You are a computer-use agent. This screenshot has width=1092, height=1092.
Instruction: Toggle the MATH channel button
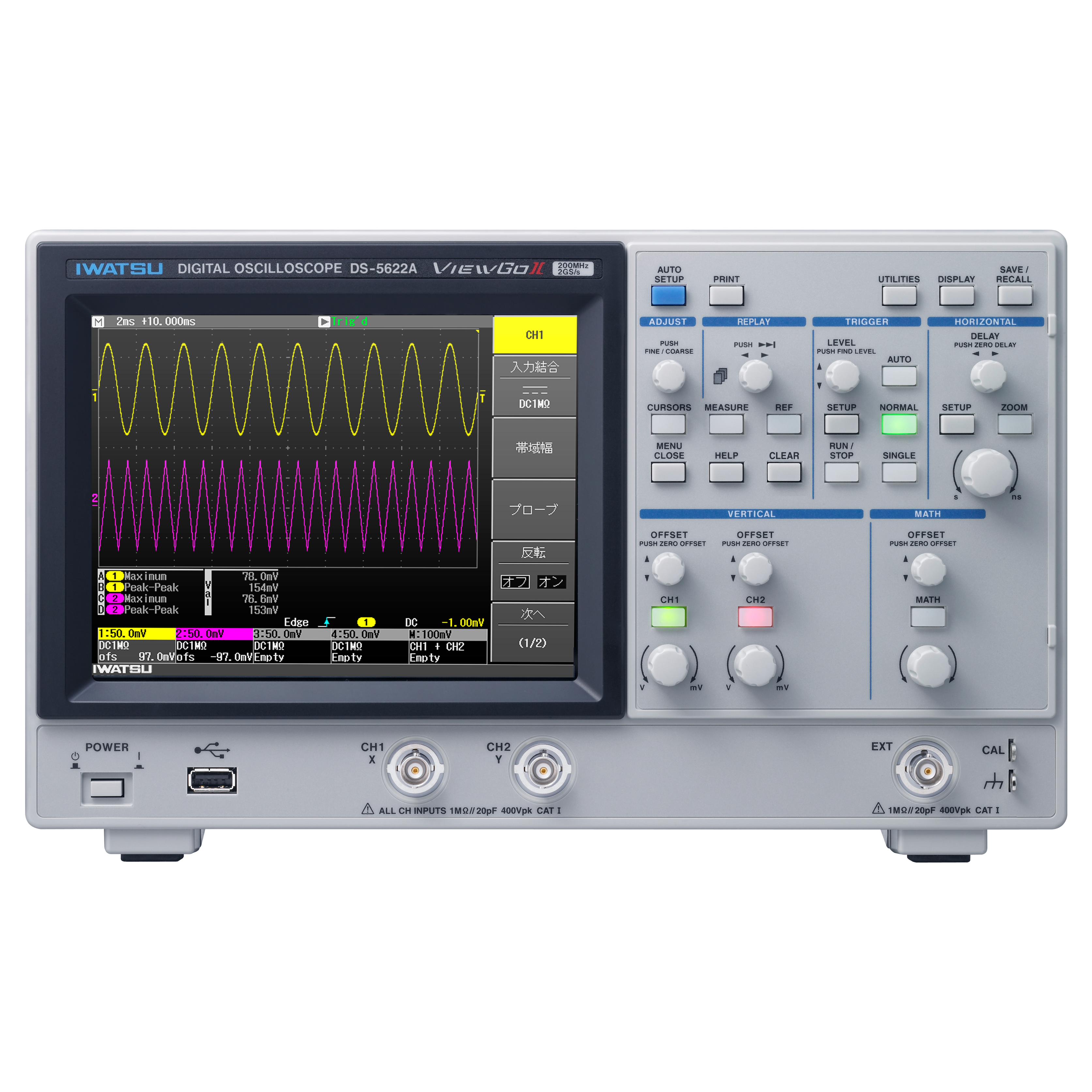(928, 617)
